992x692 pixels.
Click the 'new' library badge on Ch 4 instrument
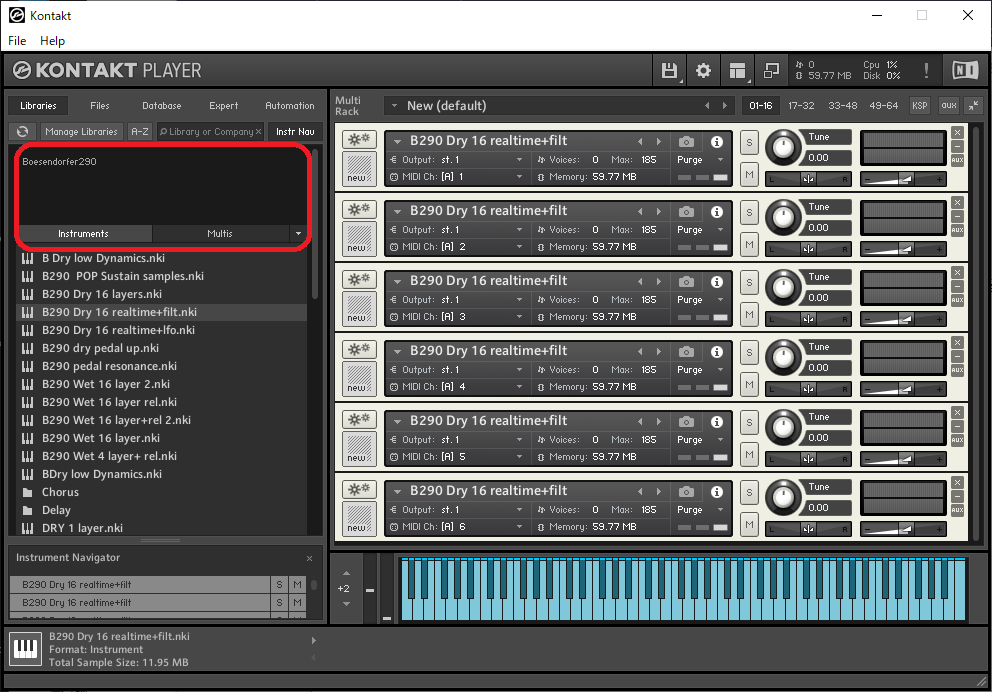(x=359, y=377)
